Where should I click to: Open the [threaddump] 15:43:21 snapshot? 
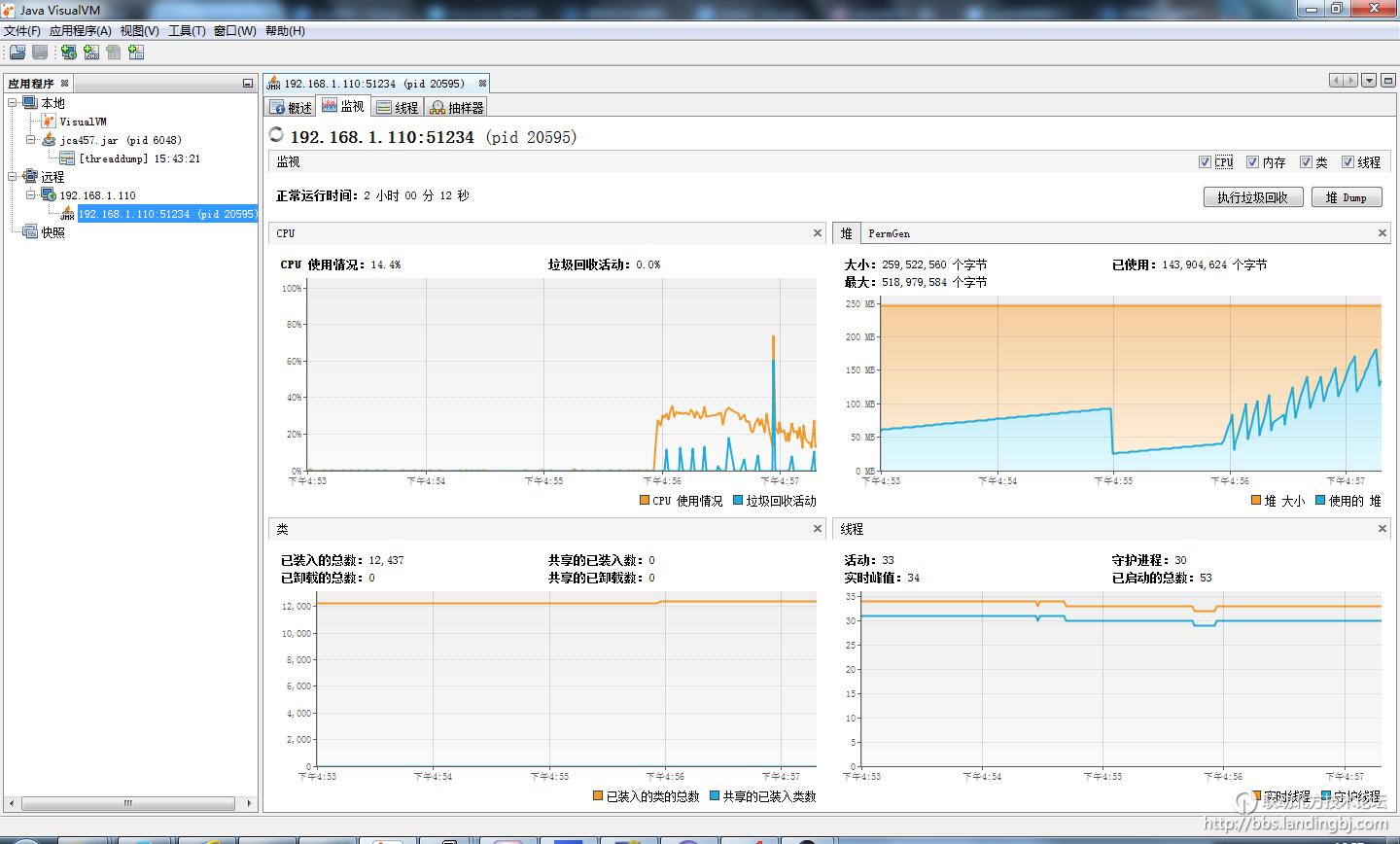pos(139,158)
